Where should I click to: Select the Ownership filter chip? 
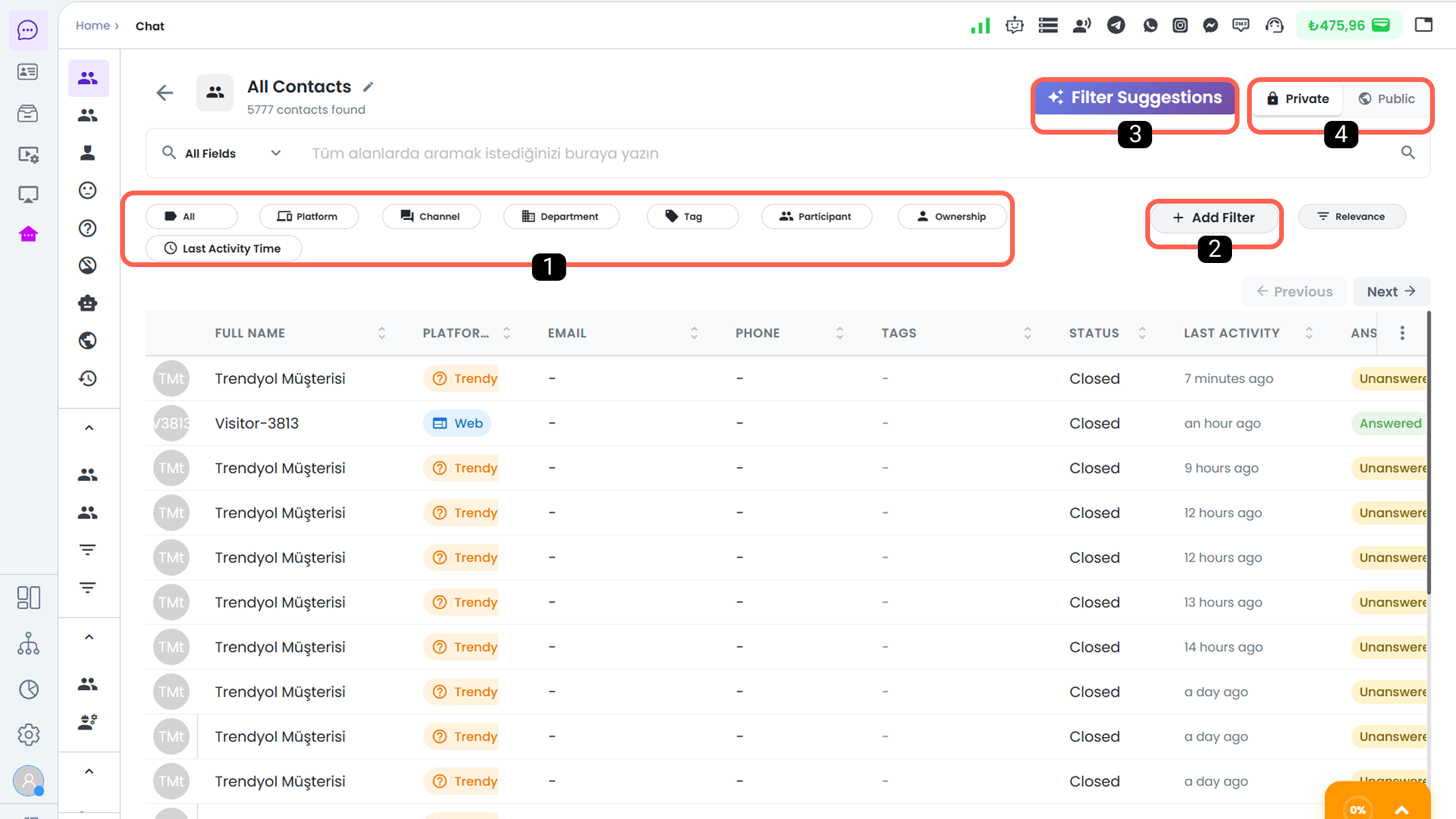[952, 217]
